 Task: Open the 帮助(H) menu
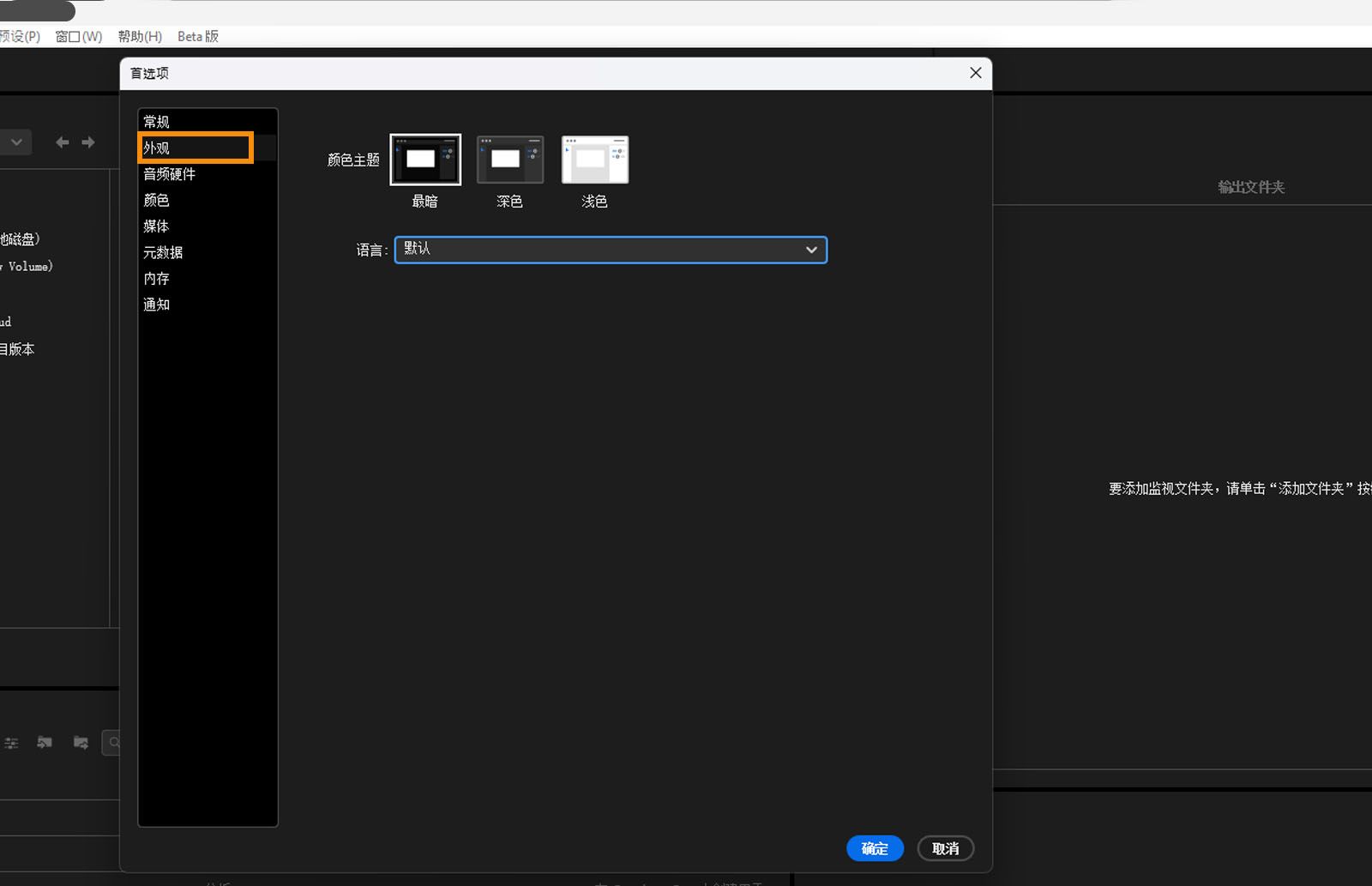(x=140, y=36)
